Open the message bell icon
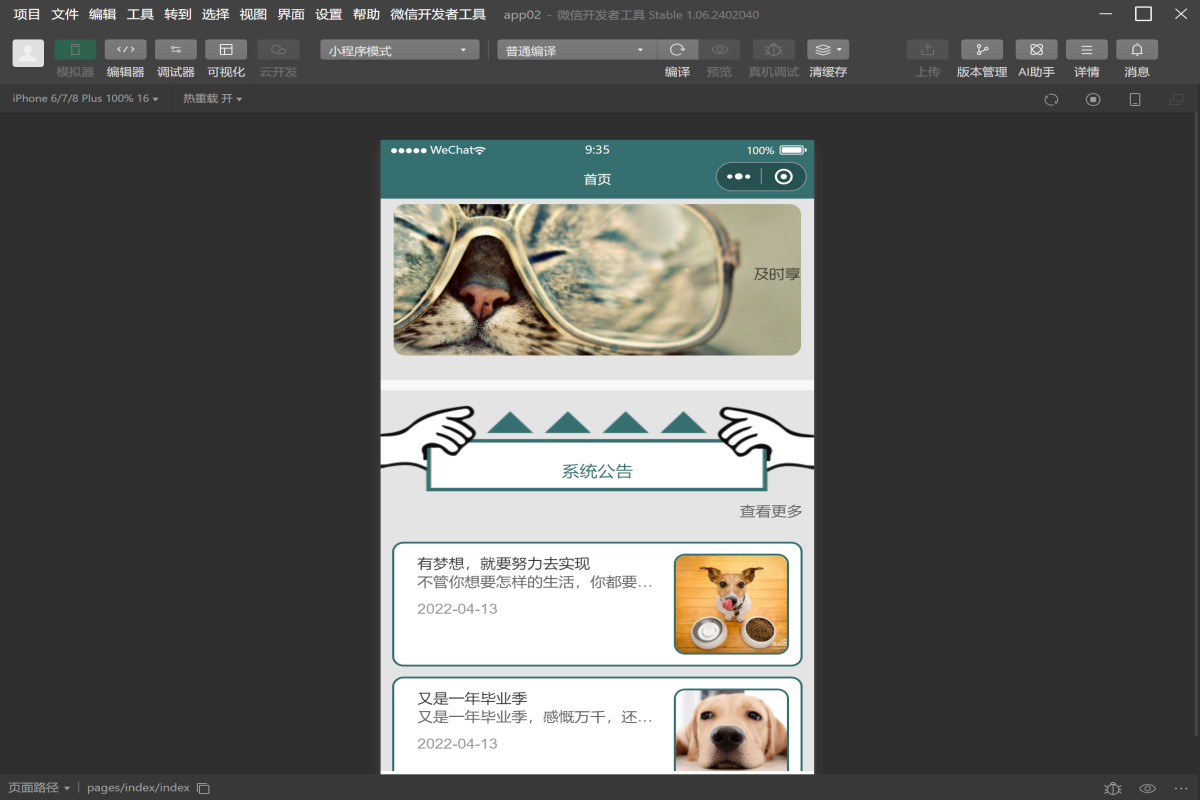The image size is (1200, 800). pos(1137,50)
